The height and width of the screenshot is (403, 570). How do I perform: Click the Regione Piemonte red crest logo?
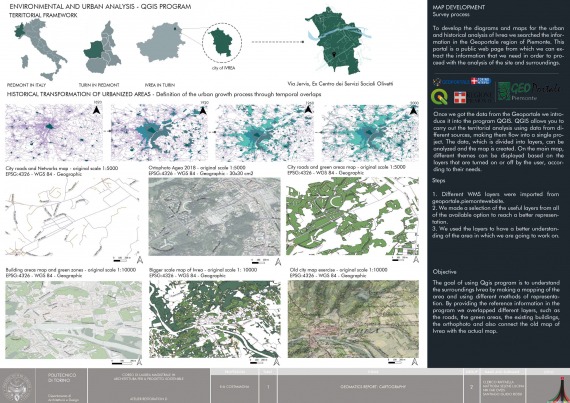tap(460, 97)
